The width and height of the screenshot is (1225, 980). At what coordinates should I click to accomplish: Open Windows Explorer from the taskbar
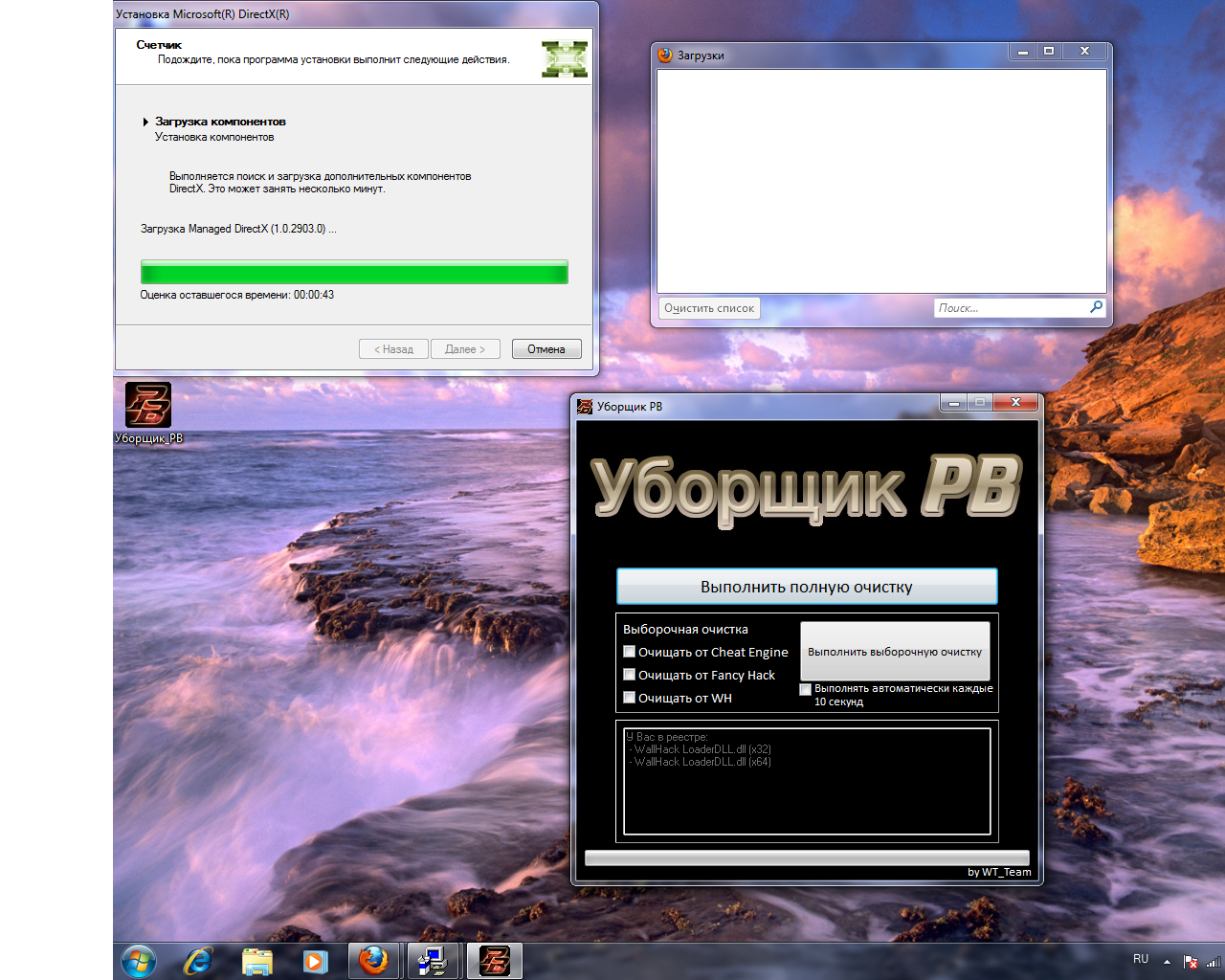click(x=257, y=961)
